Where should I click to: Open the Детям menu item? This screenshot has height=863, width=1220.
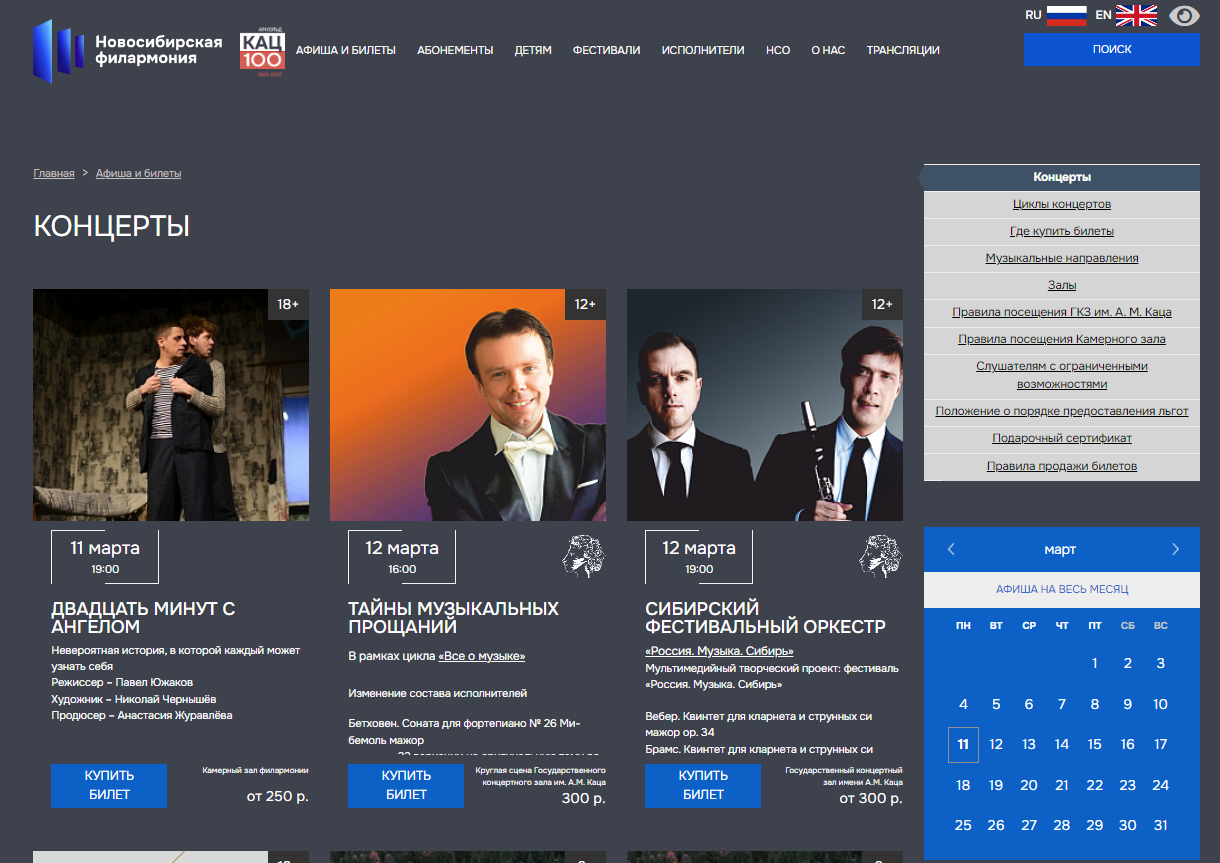pyautogui.click(x=533, y=50)
